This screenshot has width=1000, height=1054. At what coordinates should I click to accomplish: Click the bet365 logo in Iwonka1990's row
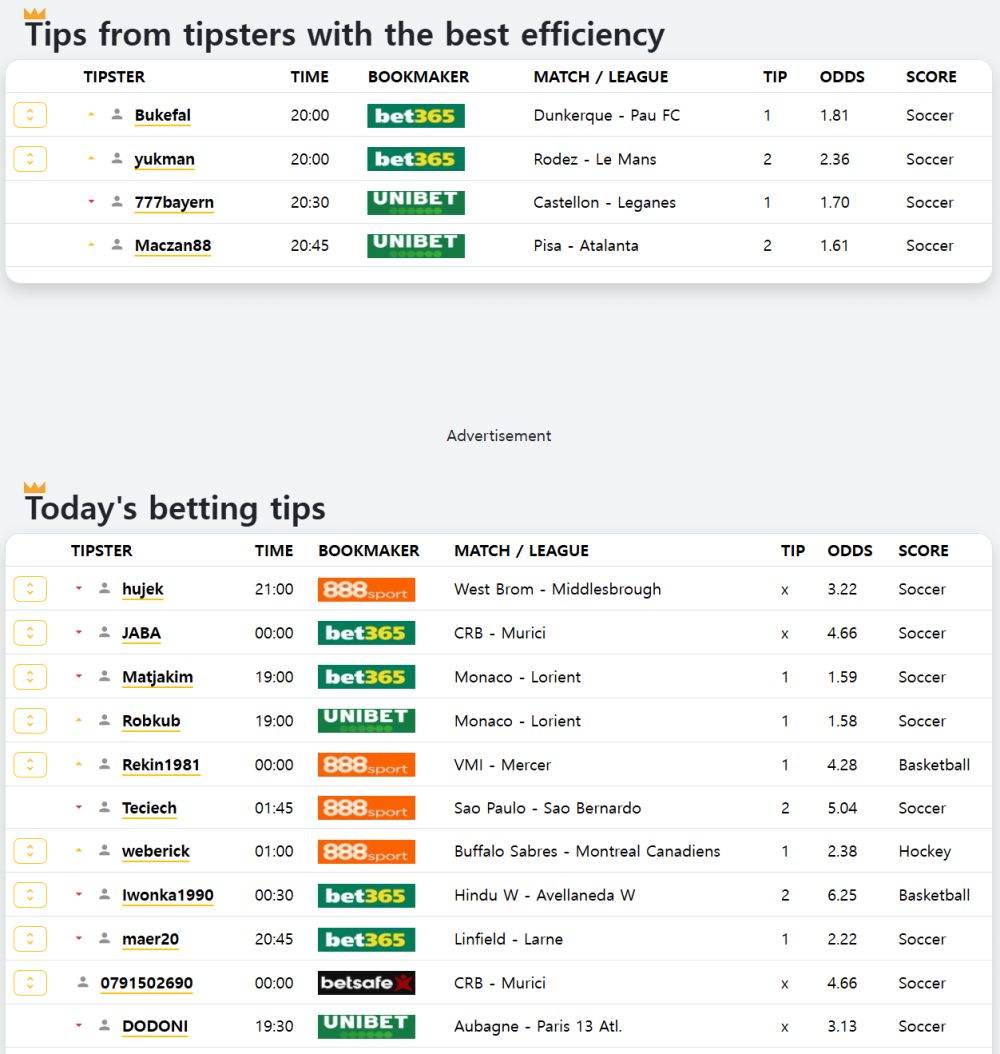pyautogui.click(x=366, y=895)
